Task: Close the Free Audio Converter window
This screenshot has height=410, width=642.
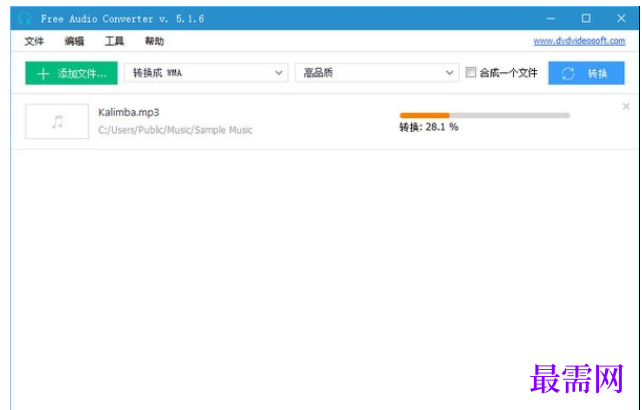Action: pyautogui.click(x=621, y=18)
